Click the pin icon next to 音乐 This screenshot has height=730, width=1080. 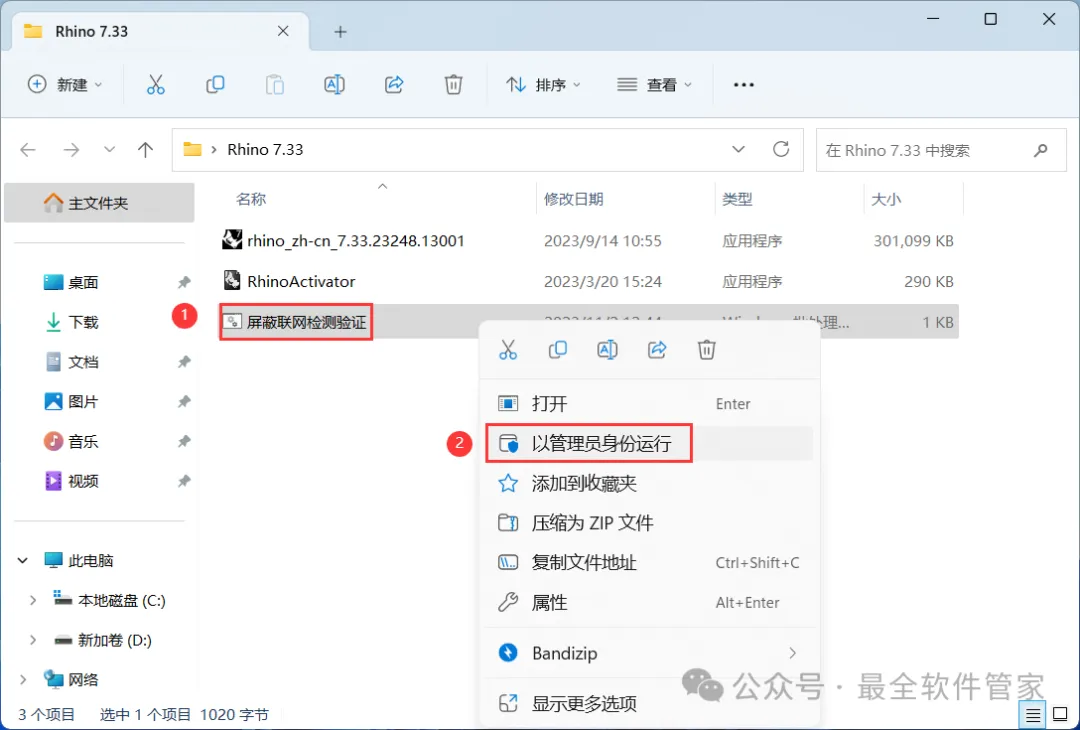point(184,441)
